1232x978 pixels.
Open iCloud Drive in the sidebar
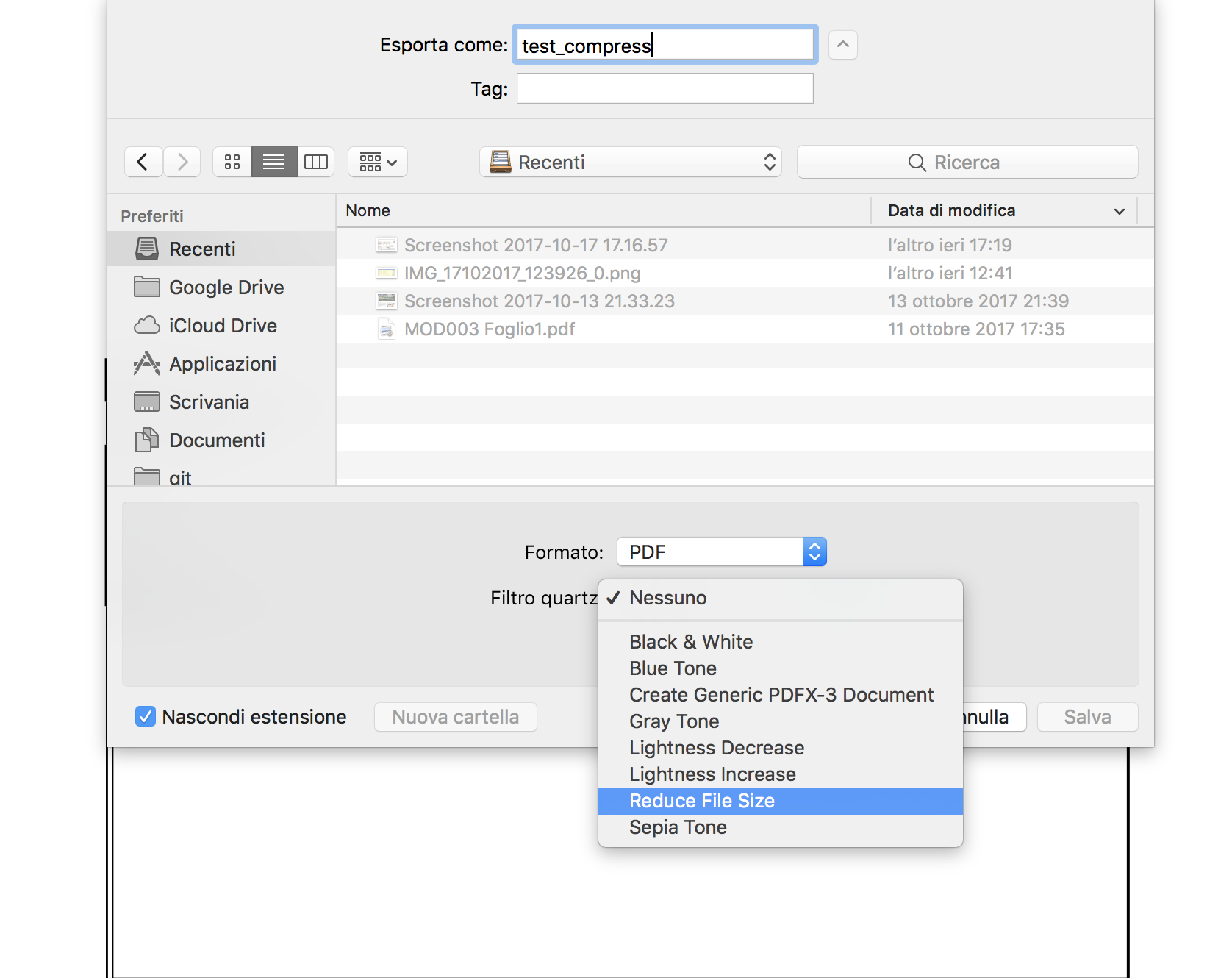tap(222, 326)
